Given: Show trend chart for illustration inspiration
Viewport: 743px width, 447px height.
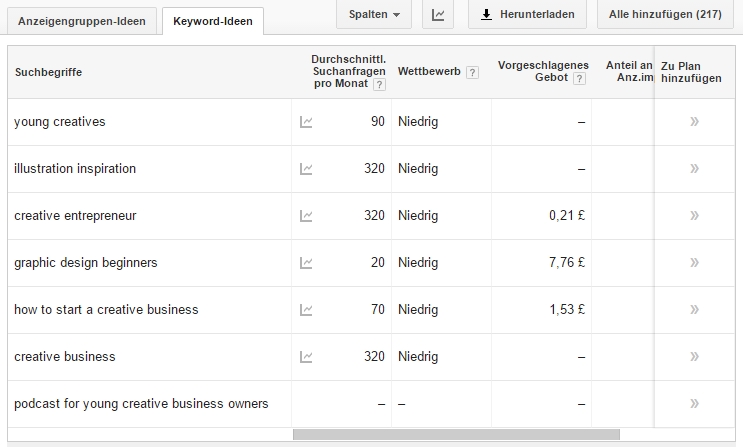Looking at the screenshot, I should point(306,169).
